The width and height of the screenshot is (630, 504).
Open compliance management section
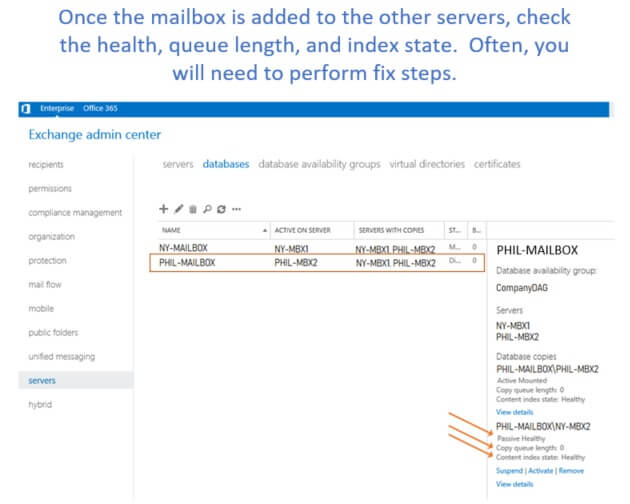(75, 213)
